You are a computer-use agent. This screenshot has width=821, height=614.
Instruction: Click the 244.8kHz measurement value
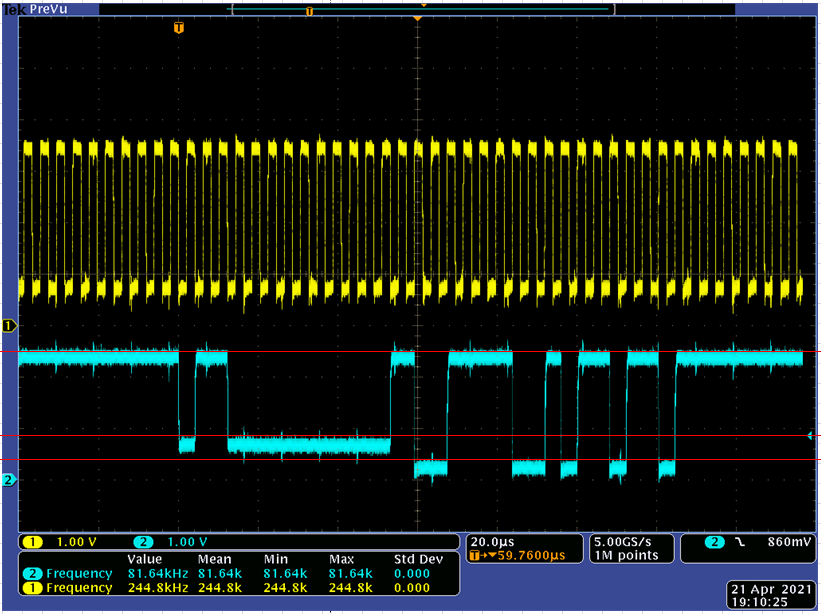pos(158,588)
